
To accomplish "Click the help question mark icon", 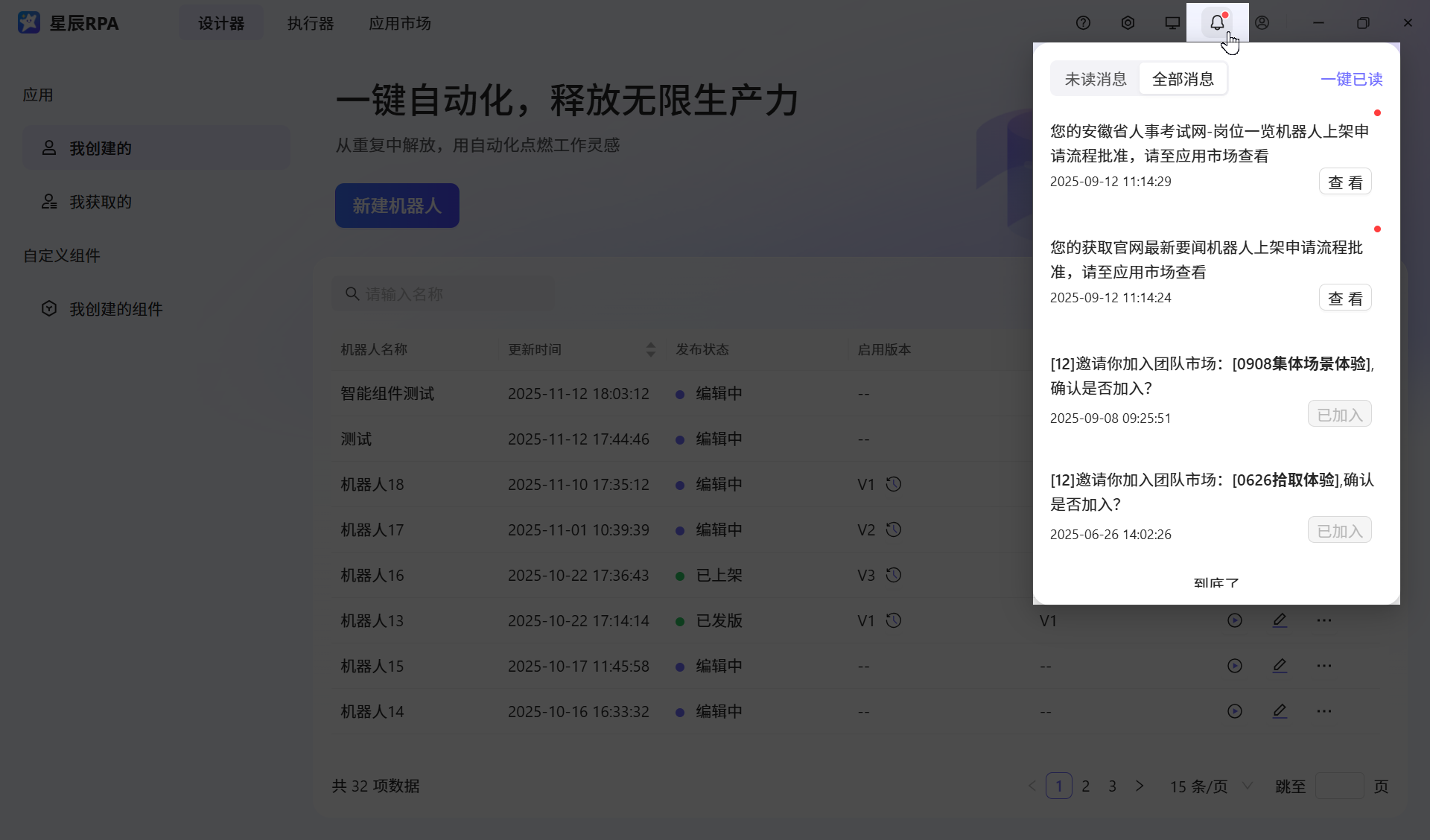I will click(1083, 22).
